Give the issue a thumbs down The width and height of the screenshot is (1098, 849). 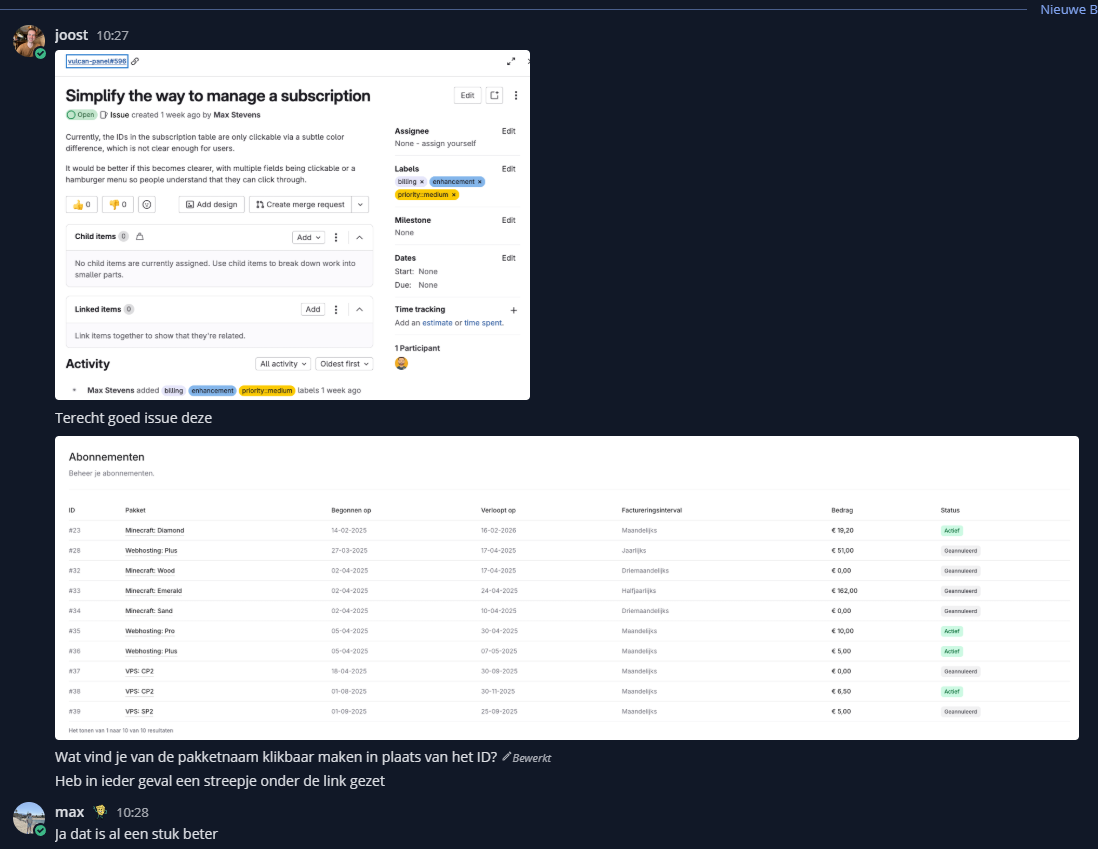pos(117,204)
